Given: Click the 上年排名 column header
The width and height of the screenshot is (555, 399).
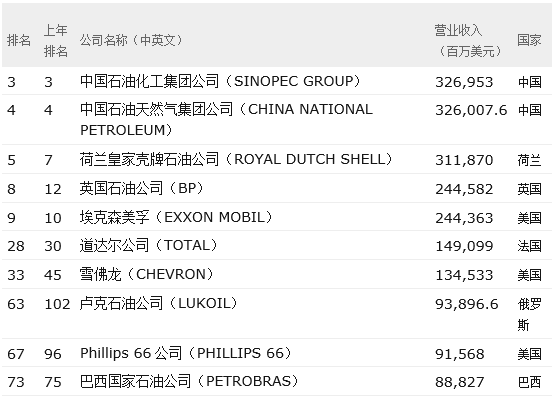Looking at the screenshot, I should coord(56,40).
